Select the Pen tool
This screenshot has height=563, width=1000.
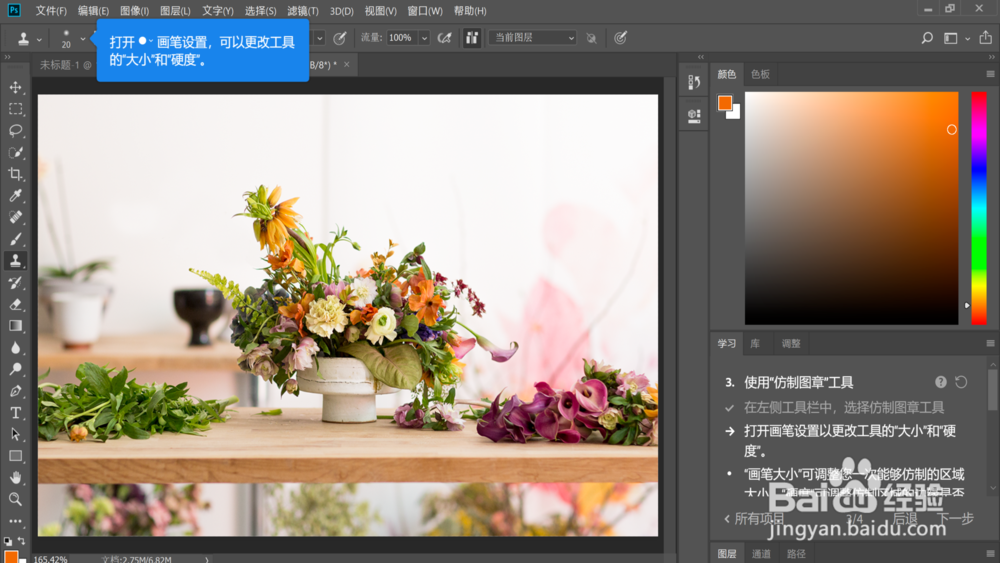click(x=15, y=391)
